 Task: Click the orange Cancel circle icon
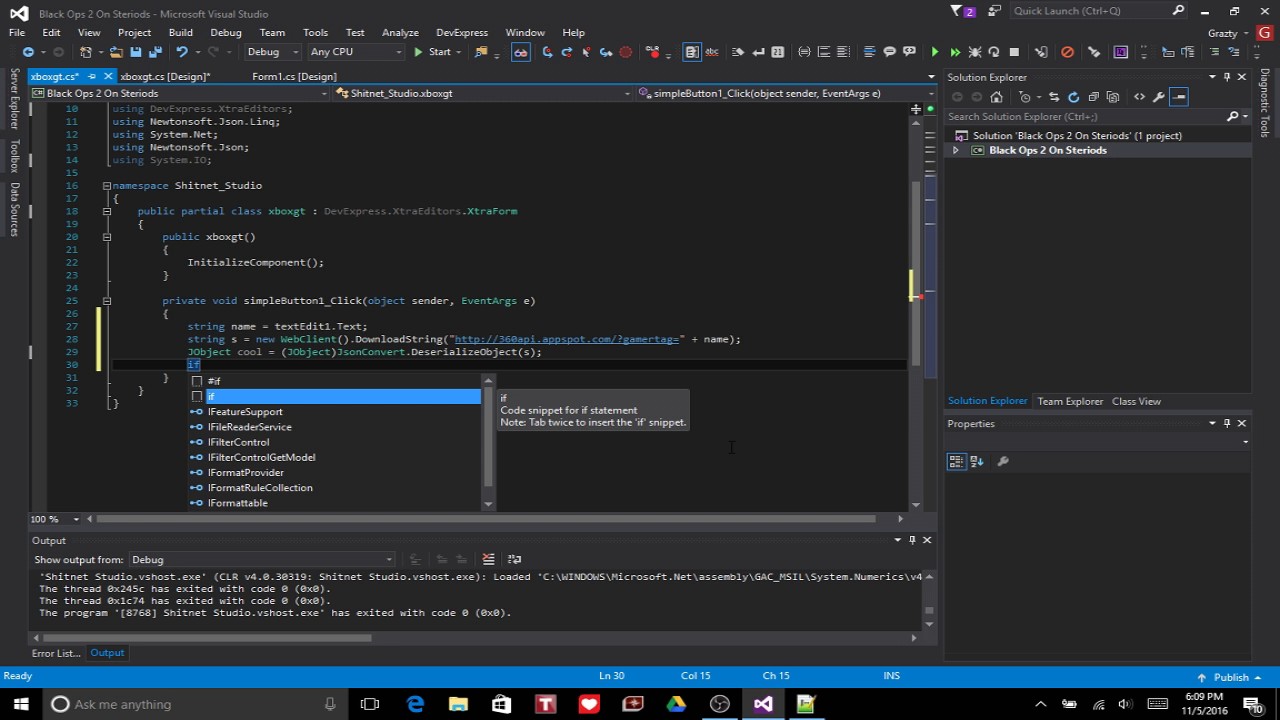1067,52
